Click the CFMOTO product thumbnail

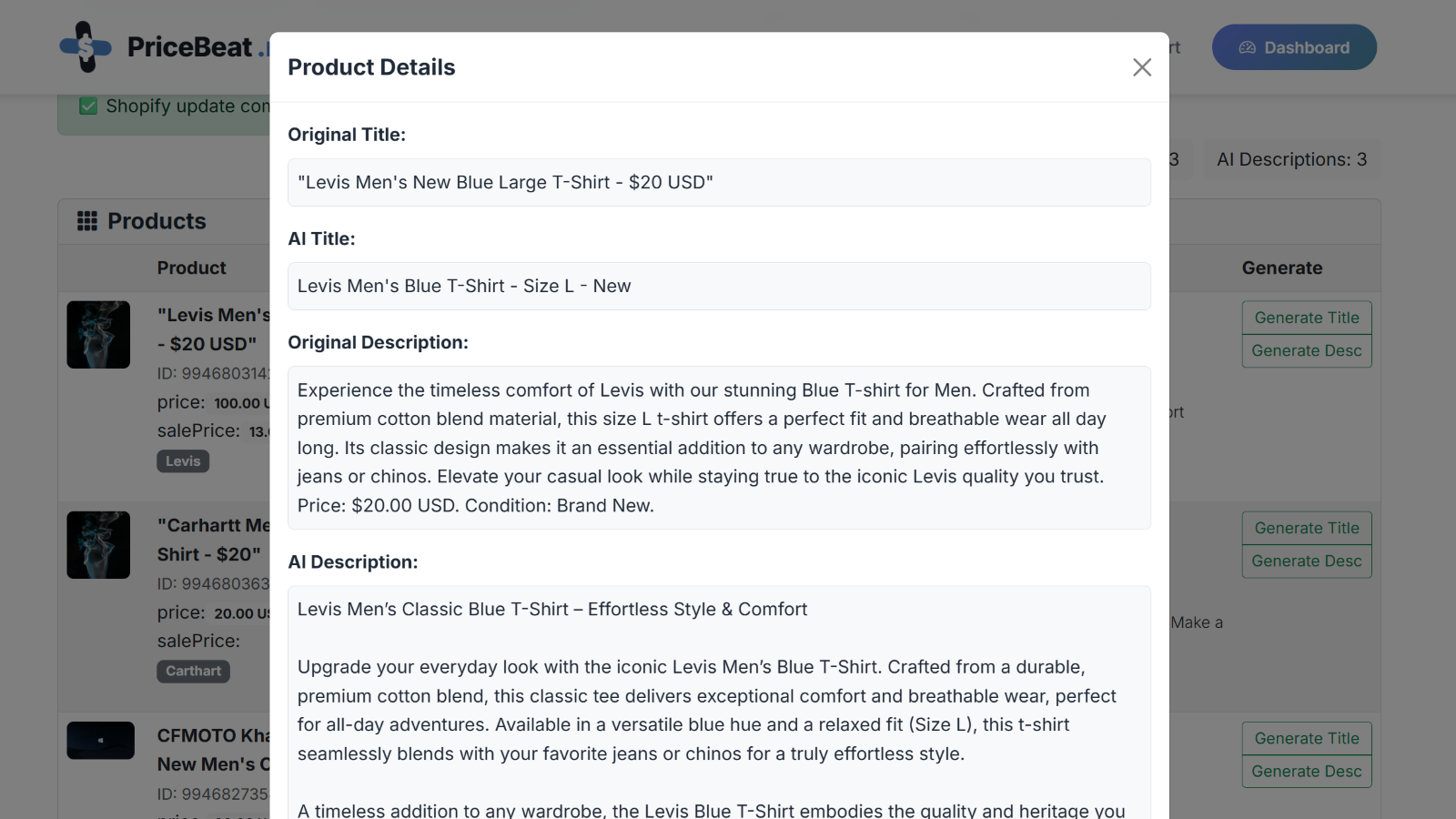(x=100, y=741)
